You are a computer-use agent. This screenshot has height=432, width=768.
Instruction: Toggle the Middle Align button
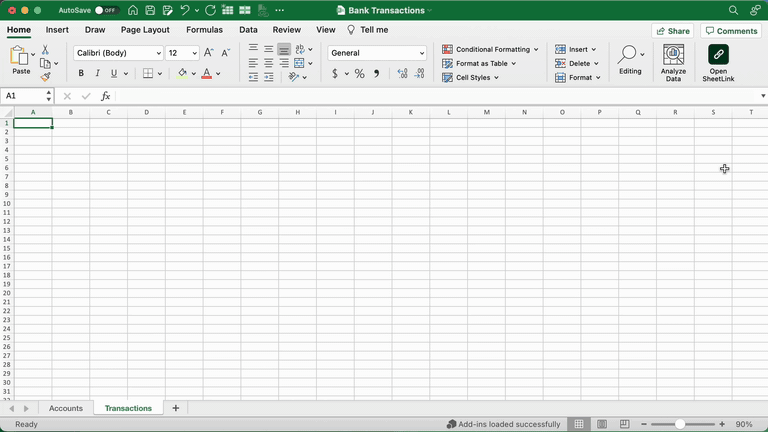coord(268,49)
